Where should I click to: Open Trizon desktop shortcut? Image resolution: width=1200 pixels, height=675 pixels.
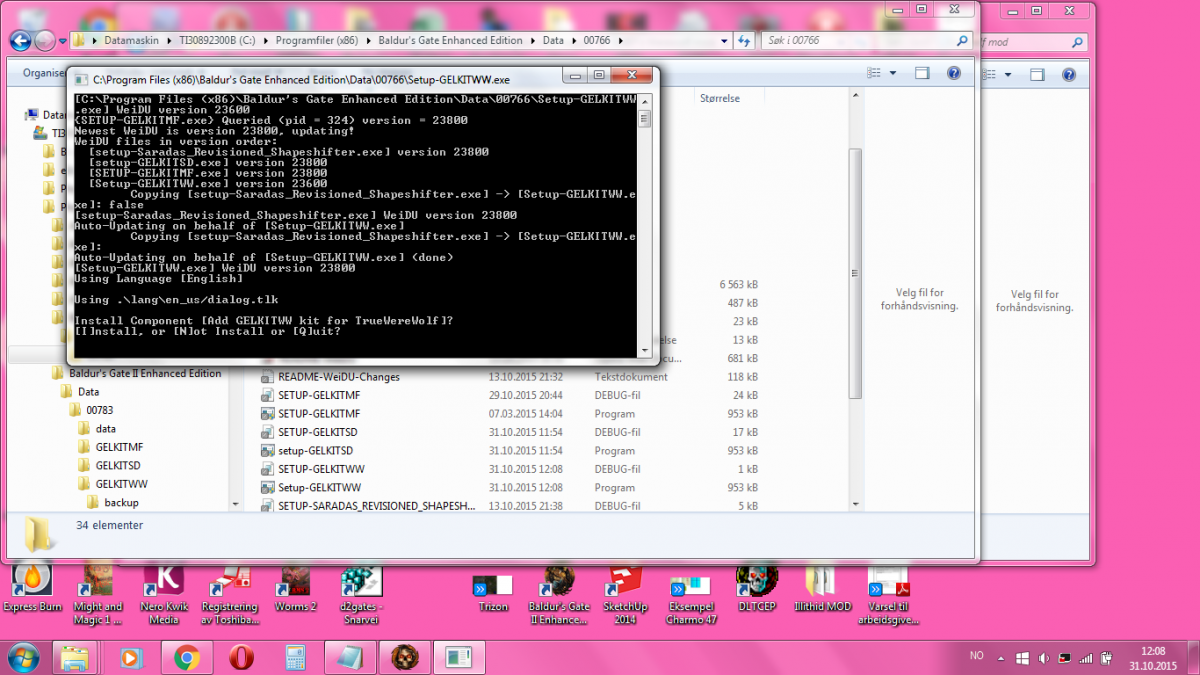tap(492, 590)
